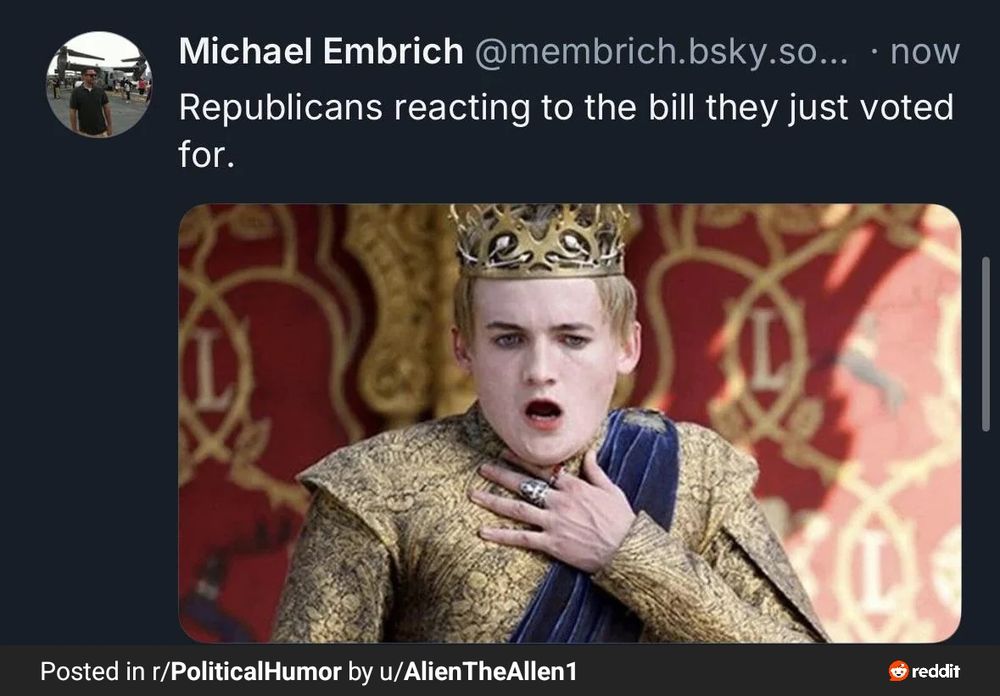Click the reddit Snoo logo icon
Image resolution: width=1000 pixels, height=696 pixels.
click(x=899, y=670)
